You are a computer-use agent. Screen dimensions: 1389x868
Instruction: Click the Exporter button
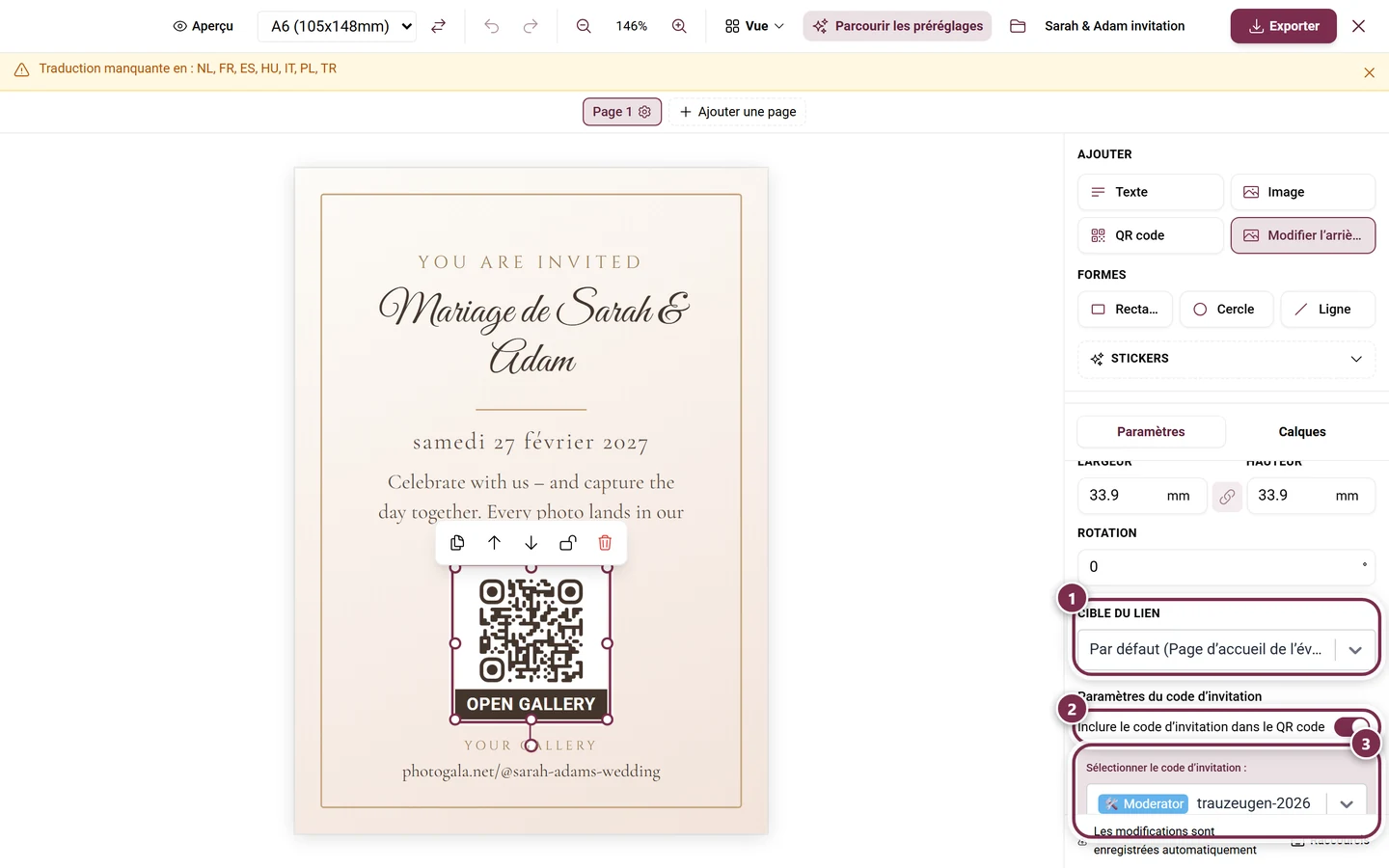[x=1283, y=26]
